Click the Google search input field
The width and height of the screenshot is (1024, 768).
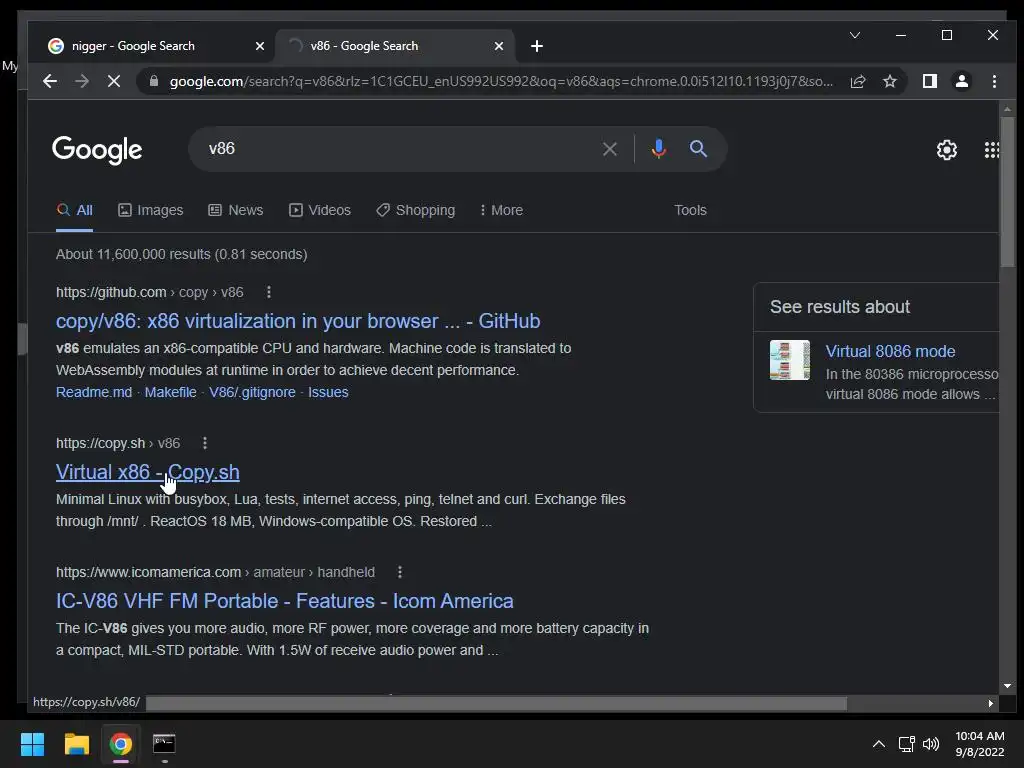[x=398, y=149]
